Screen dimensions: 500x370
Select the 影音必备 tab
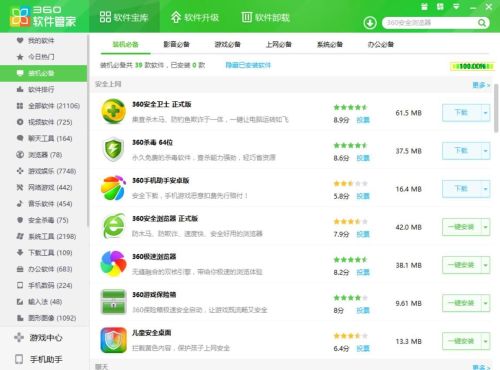point(177,44)
